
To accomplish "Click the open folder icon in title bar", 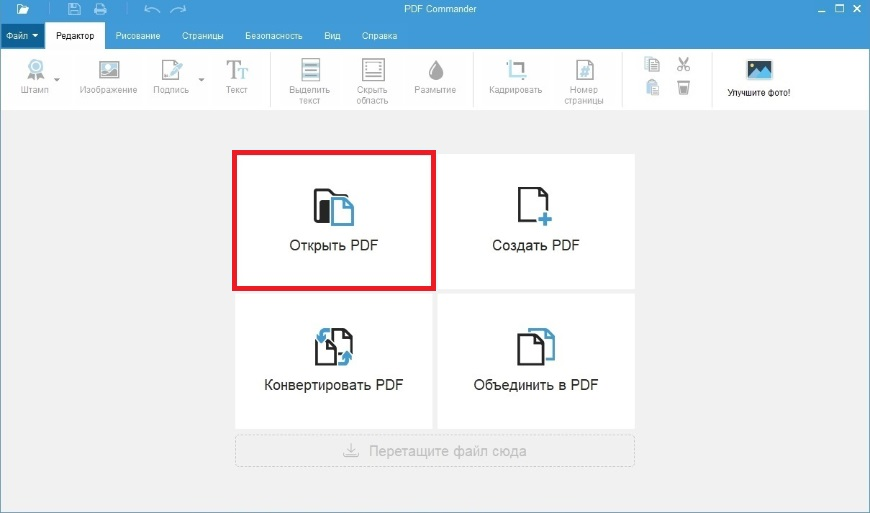I will (23, 9).
